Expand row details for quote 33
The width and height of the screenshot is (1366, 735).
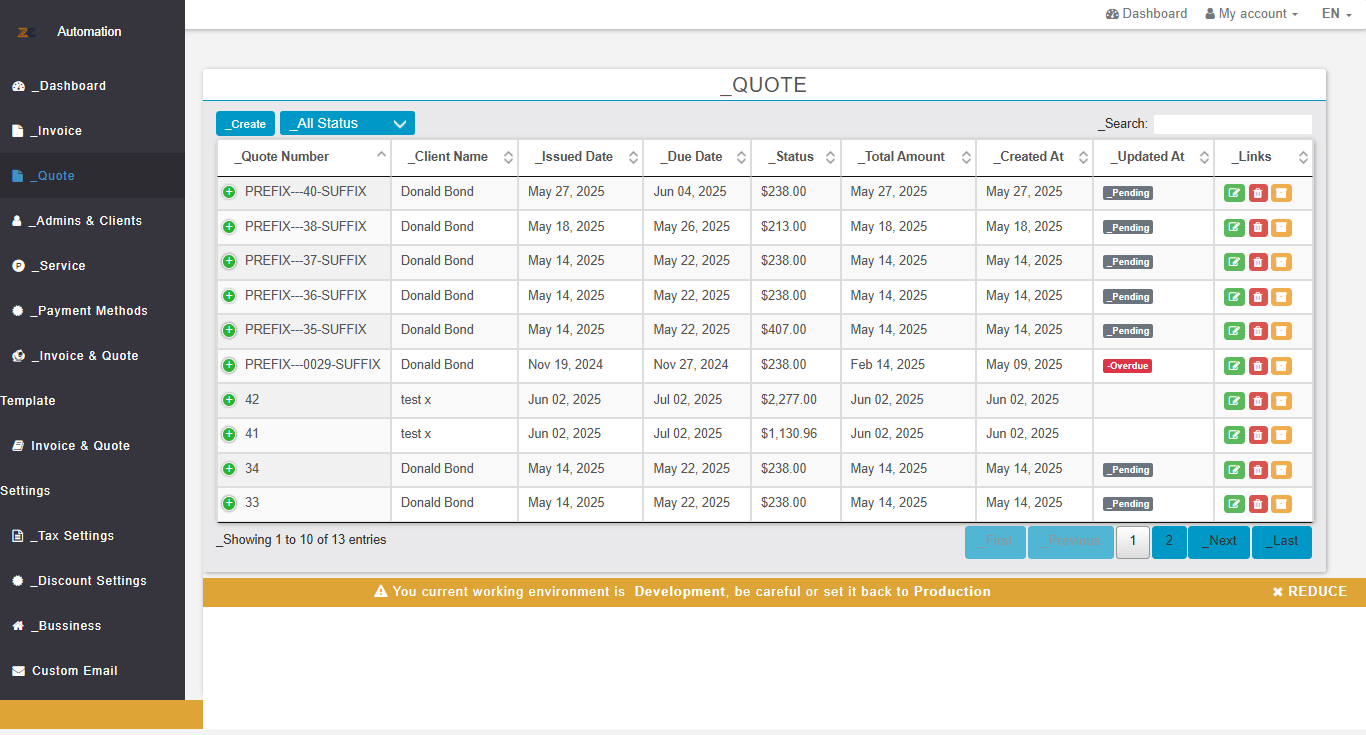(x=229, y=503)
